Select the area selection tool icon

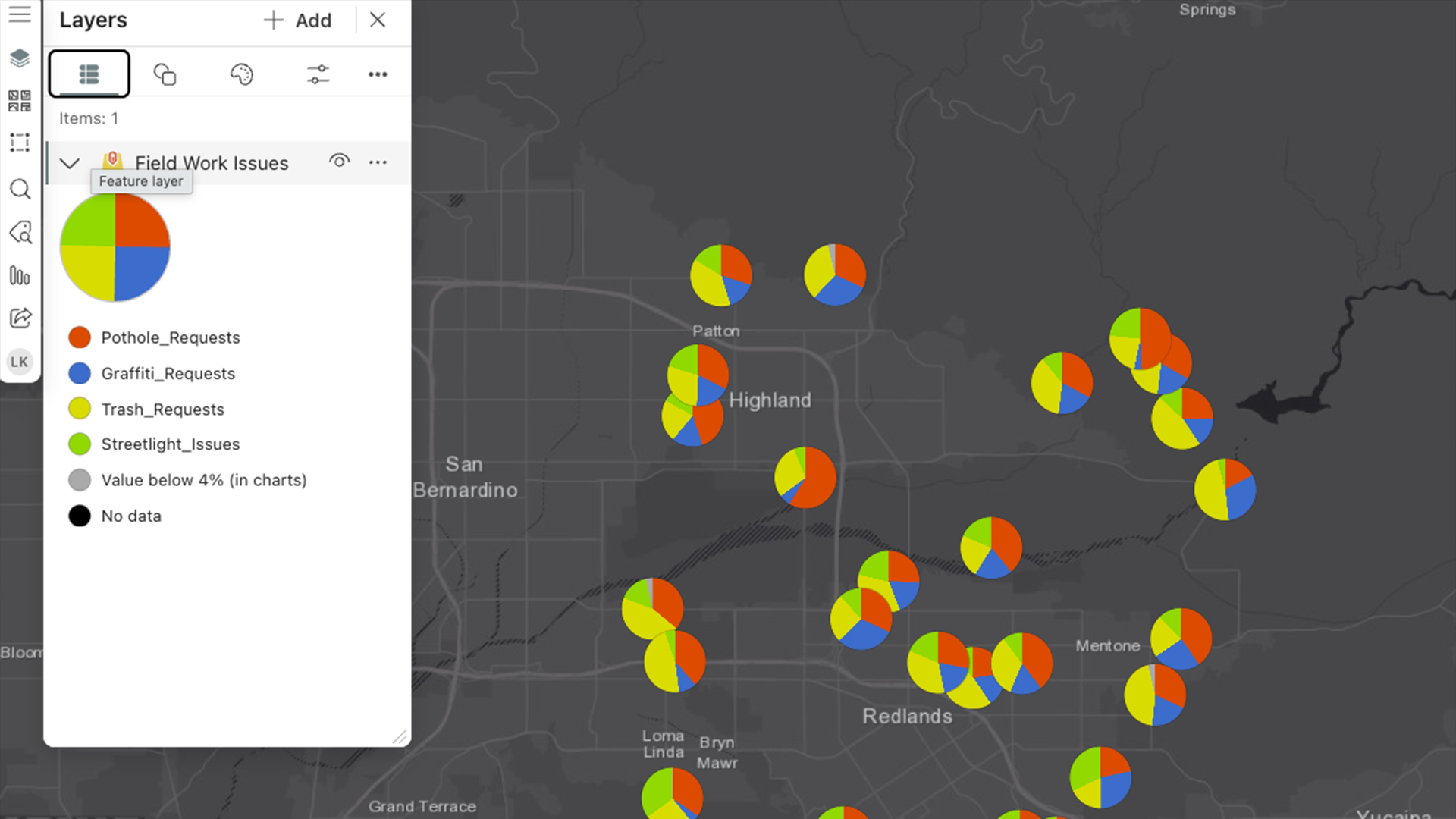click(20, 143)
